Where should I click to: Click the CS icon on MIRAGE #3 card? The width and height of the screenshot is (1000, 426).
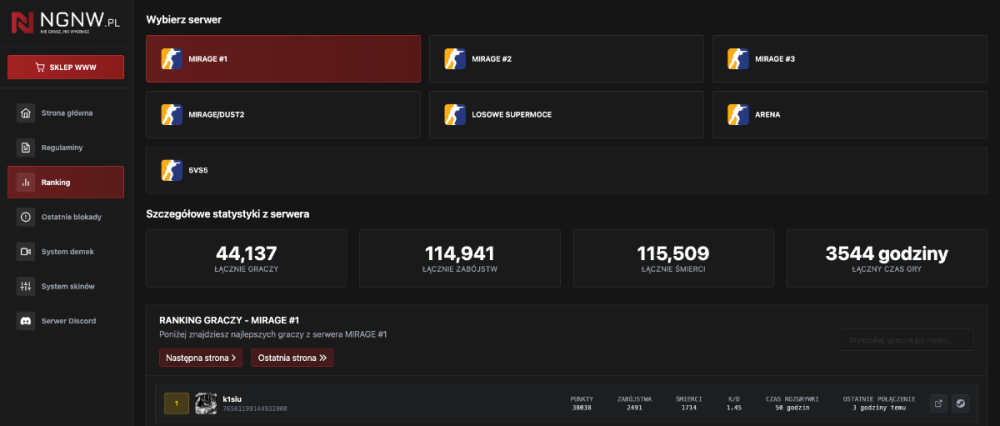(738, 59)
